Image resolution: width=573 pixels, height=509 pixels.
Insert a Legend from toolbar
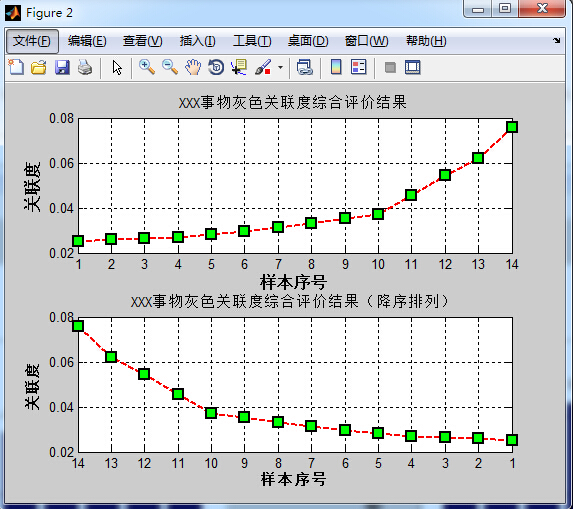click(358, 68)
